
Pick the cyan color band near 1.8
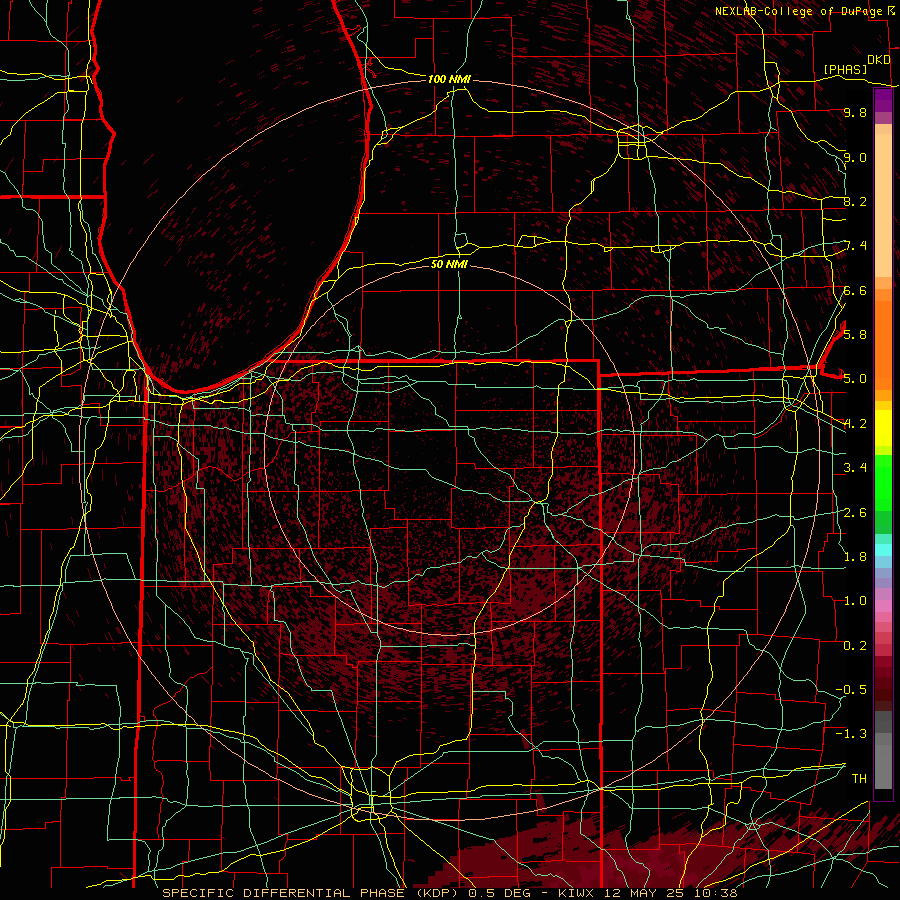883,550
